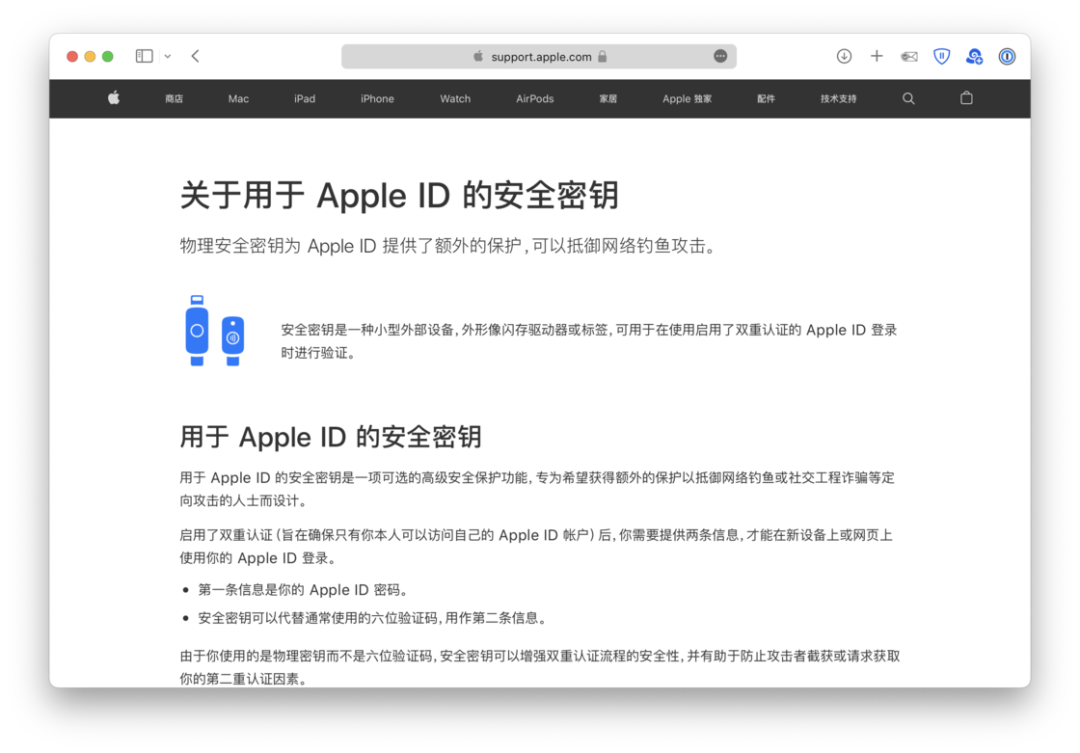Enter full screen with green button
Viewport: 1080px width, 753px height.
pyautogui.click(x=107, y=56)
